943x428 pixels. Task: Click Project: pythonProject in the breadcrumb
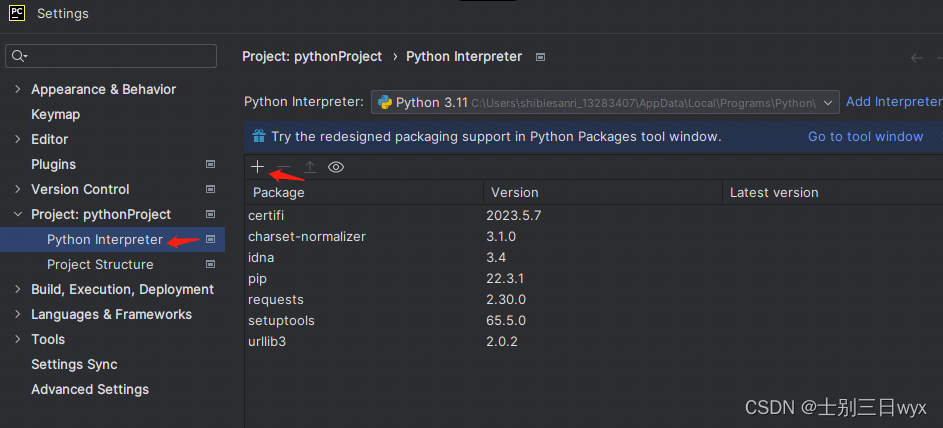(312, 57)
